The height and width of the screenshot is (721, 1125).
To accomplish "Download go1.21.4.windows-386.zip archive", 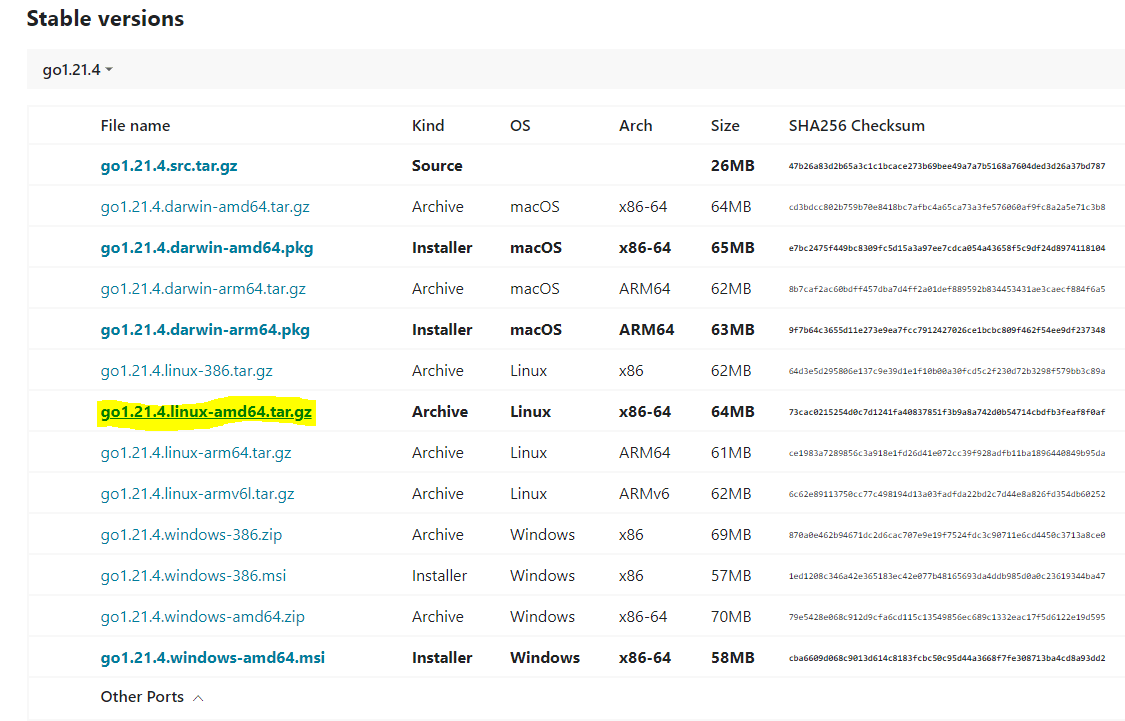I will 191,535.
